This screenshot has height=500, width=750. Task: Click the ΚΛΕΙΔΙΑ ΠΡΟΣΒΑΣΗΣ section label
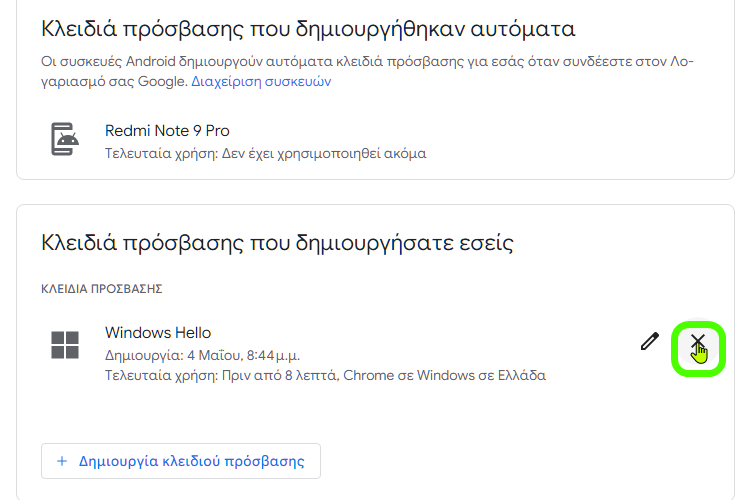point(101,289)
